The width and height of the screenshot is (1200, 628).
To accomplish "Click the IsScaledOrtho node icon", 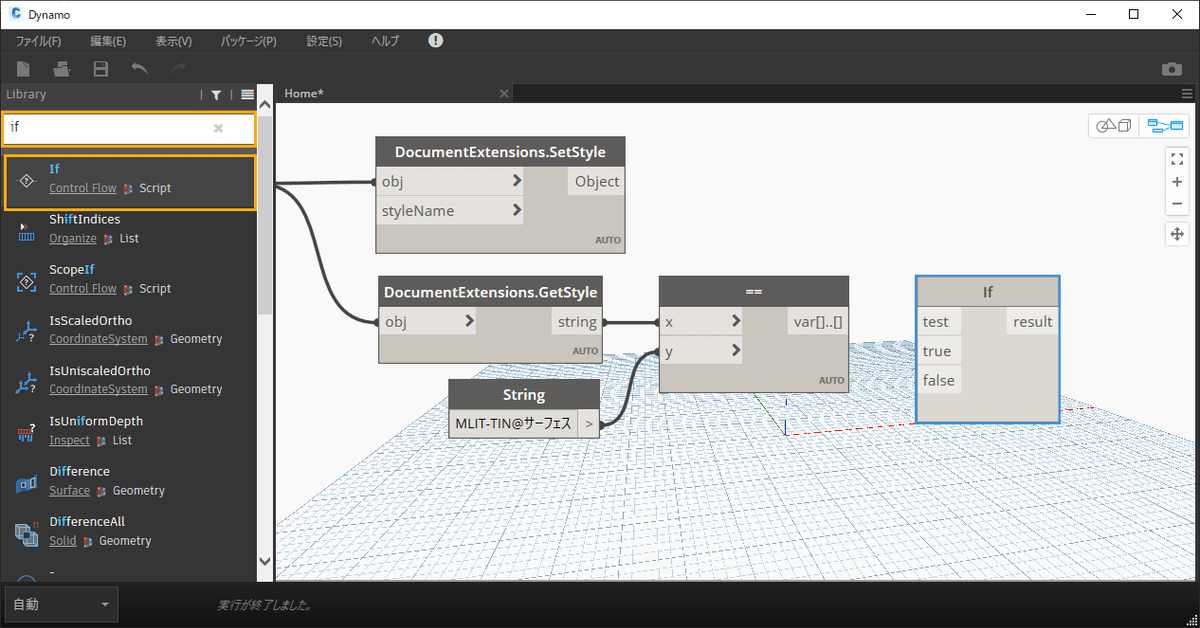I will click(x=27, y=330).
